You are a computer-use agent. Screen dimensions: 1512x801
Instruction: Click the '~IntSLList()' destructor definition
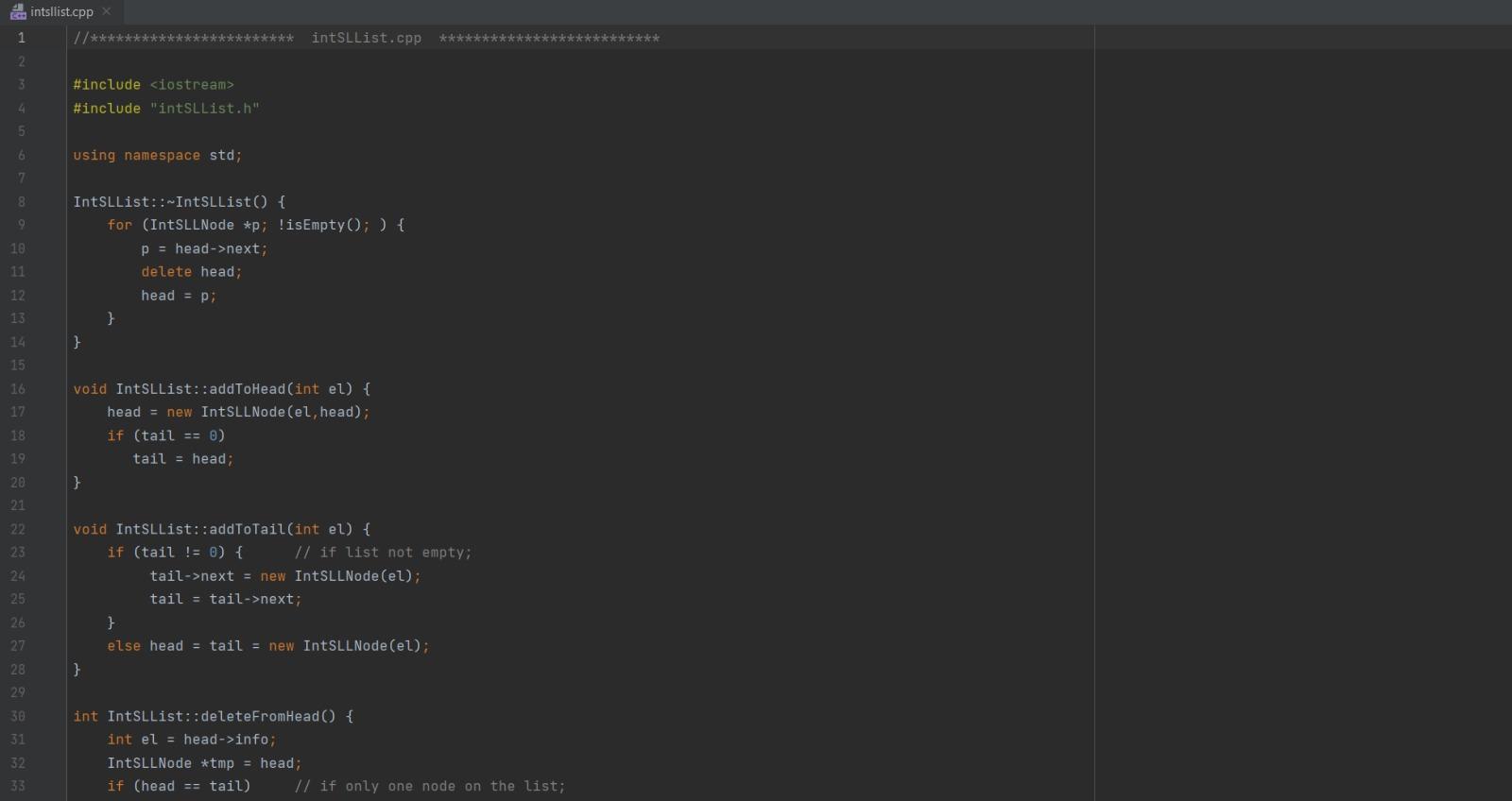(180, 202)
